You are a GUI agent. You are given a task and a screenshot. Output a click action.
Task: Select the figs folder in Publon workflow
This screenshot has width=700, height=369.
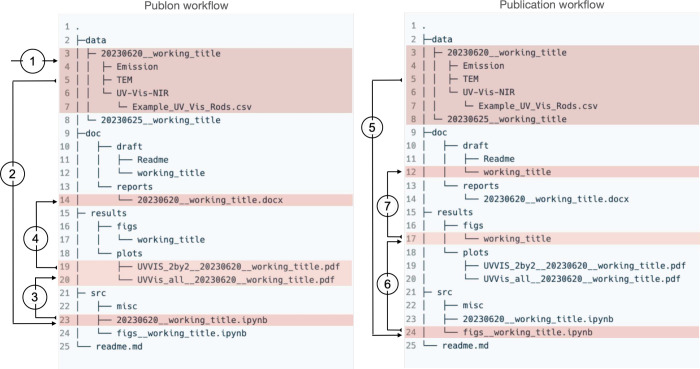[x=127, y=227]
